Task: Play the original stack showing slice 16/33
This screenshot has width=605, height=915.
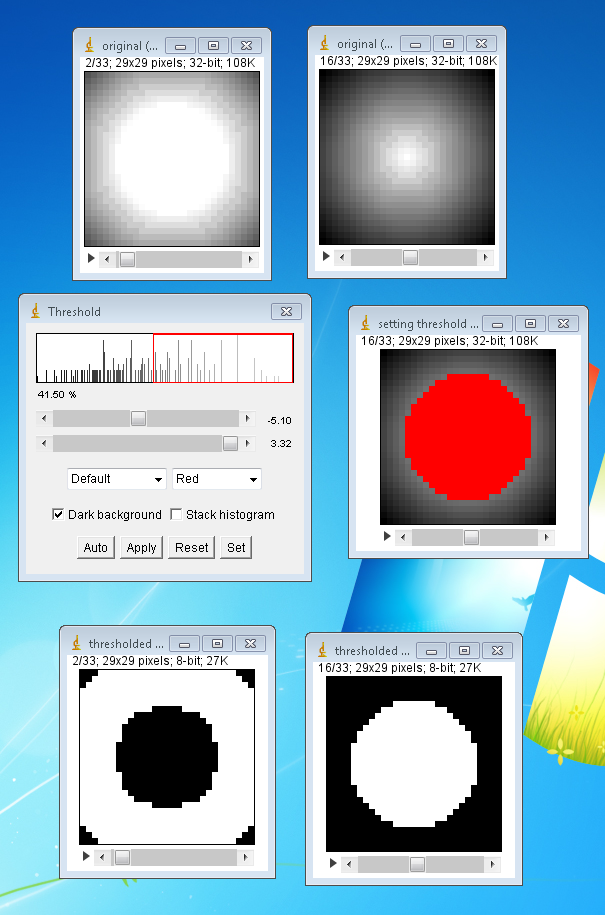Action: pyautogui.click(x=326, y=257)
